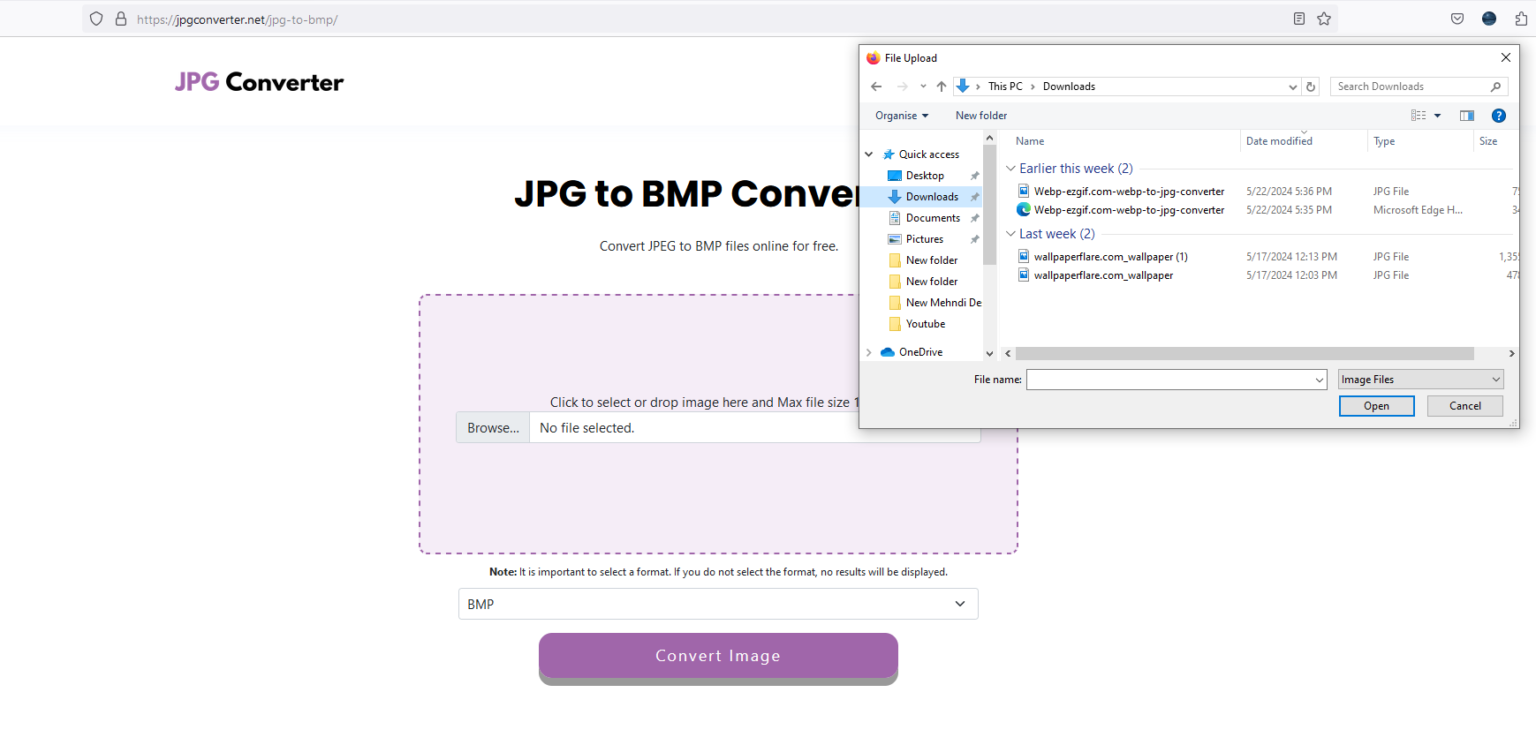Click down arrow of navigation pane scrollbar
Viewport: 1536px width, 730px height.
pyautogui.click(x=990, y=353)
